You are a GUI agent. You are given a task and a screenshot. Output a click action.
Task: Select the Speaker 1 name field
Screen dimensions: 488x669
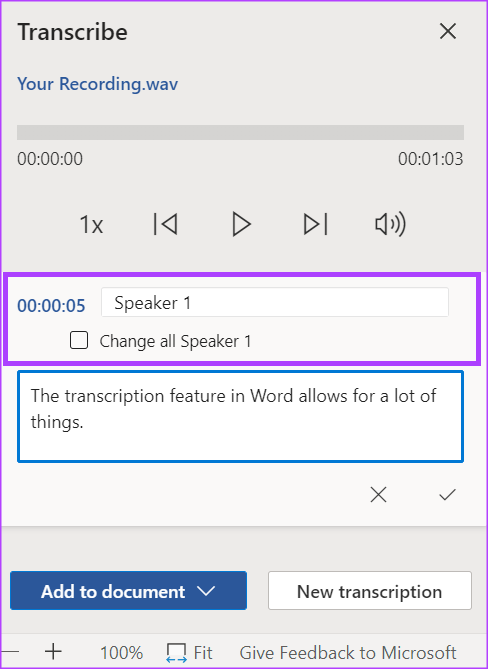coord(275,303)
